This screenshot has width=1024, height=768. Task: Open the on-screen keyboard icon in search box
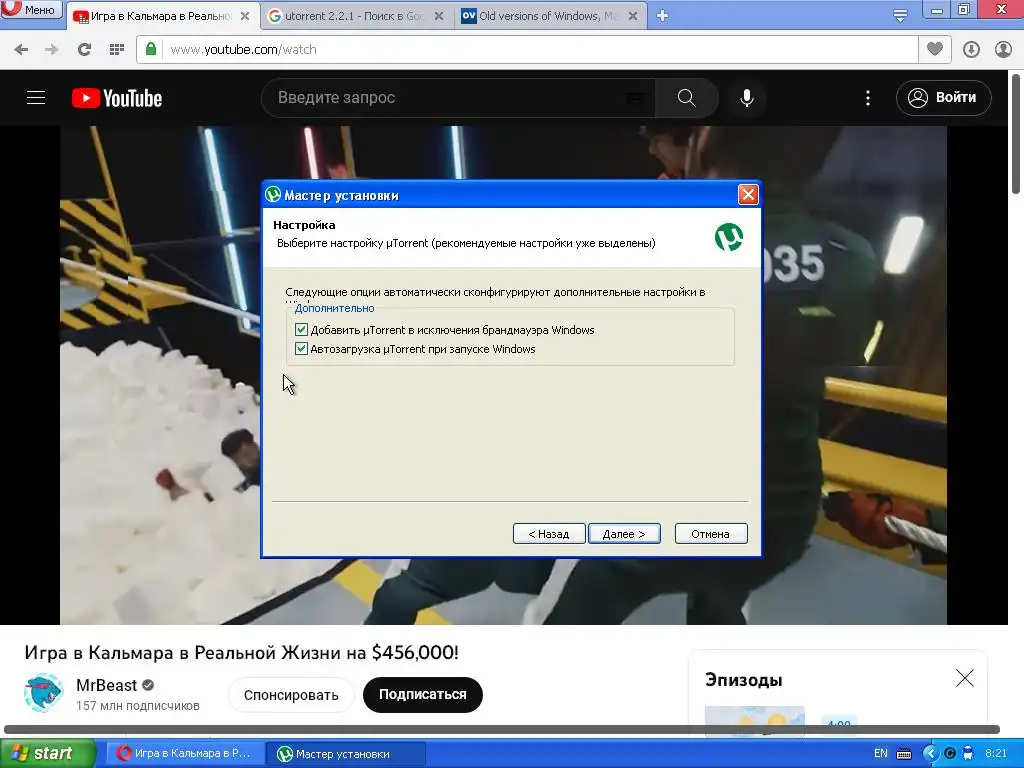[x=635, y=98]
